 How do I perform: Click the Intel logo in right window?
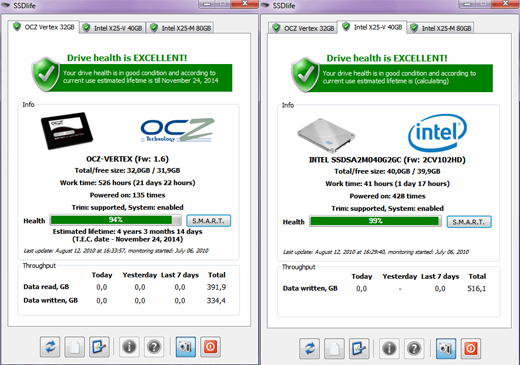click(x=437, y=133)
